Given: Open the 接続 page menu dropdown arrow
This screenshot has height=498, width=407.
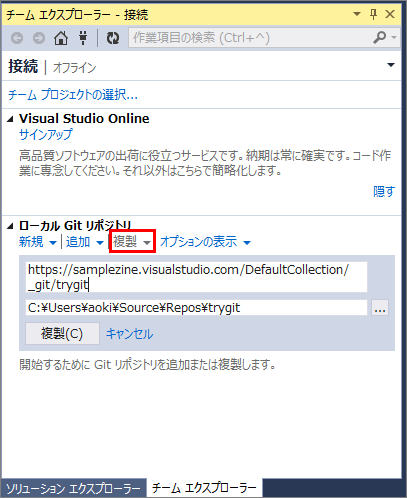Looking at the screenshot, I should click(391, 65).
